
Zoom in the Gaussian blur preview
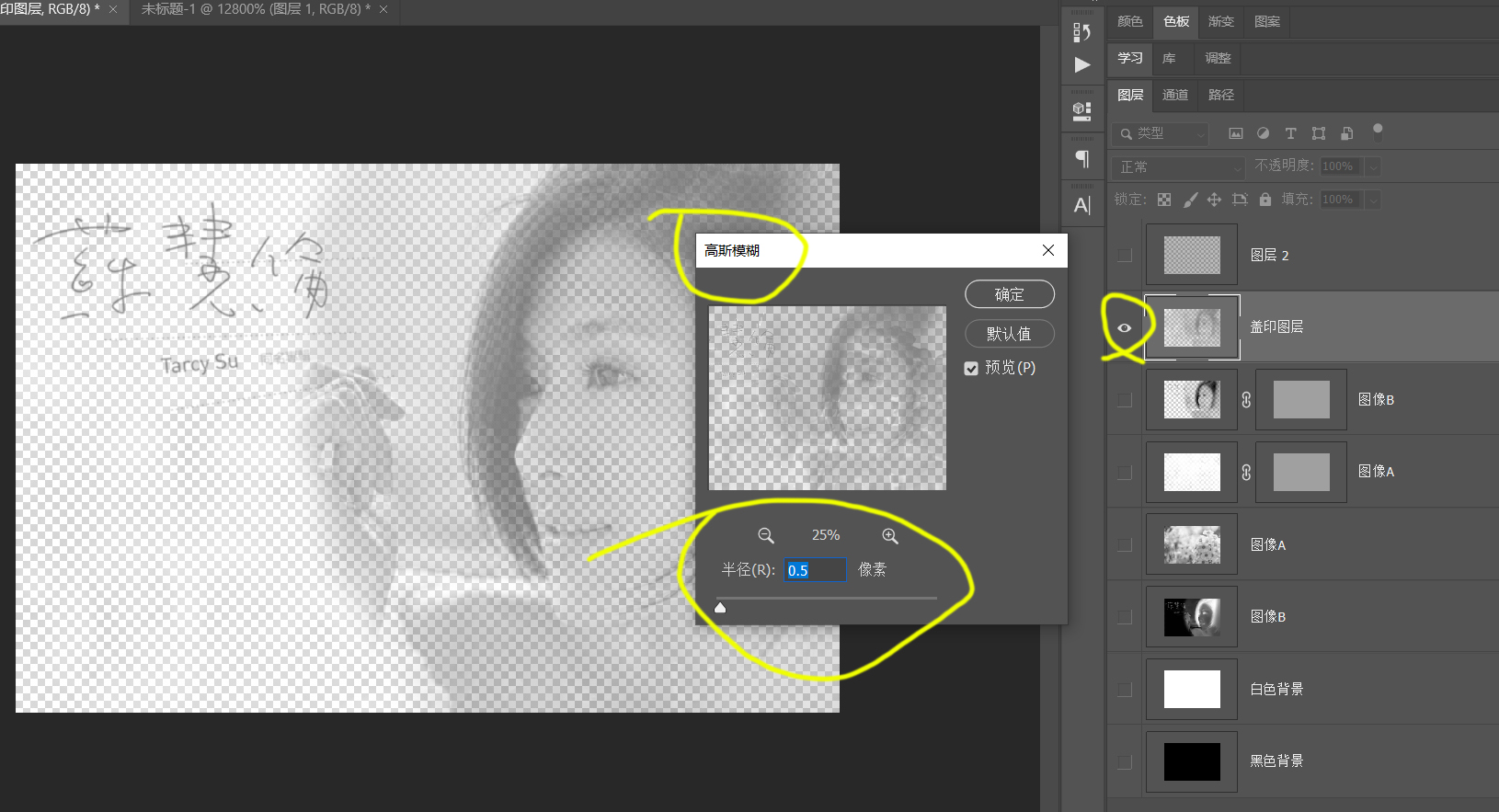click(x=889, y=536)
